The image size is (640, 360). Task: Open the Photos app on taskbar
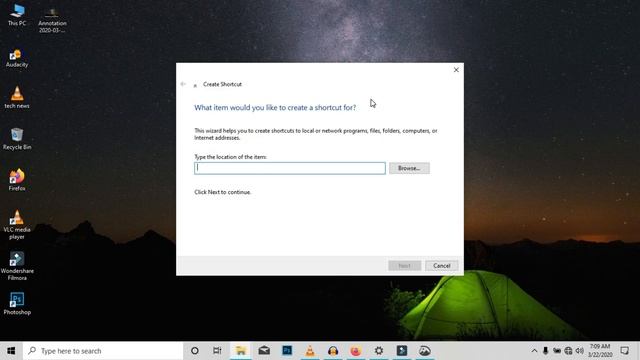(424, 351)
